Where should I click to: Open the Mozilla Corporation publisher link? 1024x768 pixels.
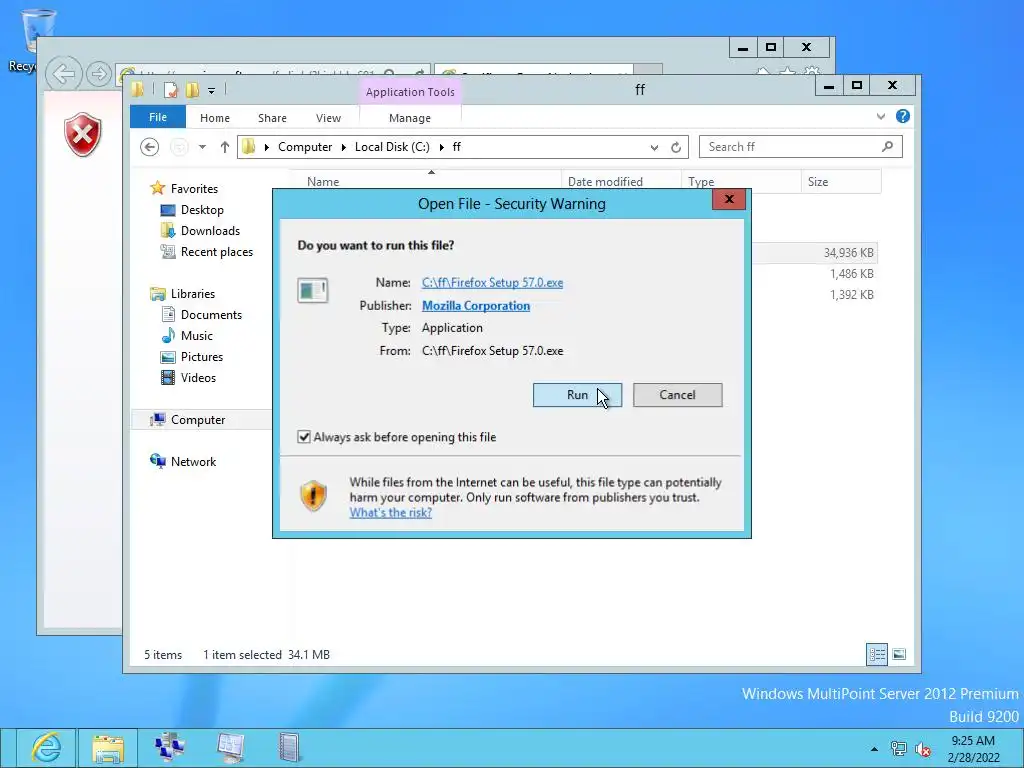coord(475,306)
